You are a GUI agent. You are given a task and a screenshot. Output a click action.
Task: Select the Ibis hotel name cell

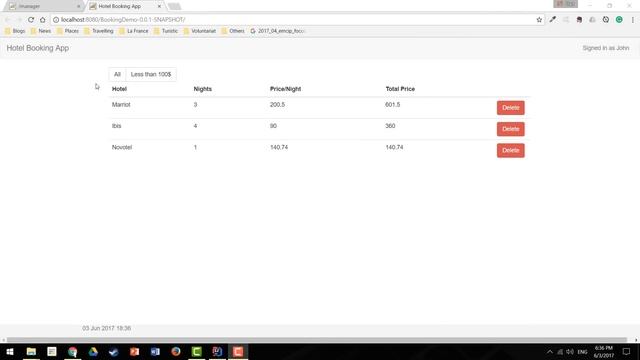pyautogui.click(x=116, y=126)
